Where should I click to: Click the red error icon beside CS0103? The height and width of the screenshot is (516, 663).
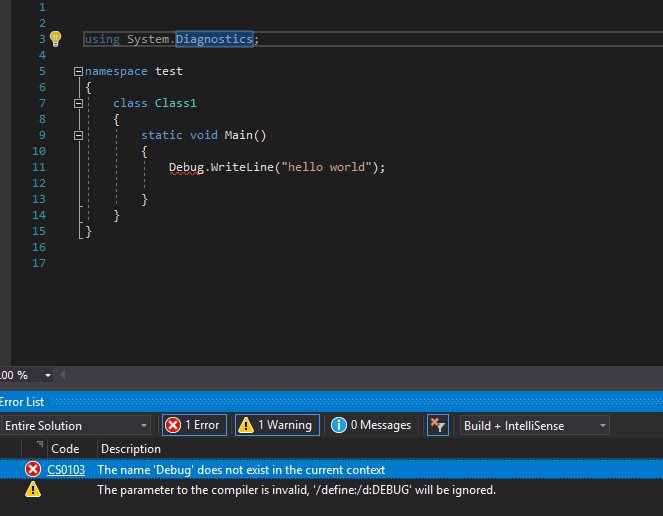33,469
